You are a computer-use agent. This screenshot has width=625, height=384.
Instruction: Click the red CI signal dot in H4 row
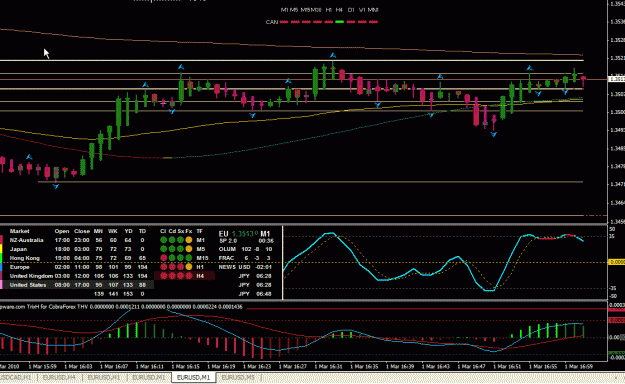click(x=163, y=276)
